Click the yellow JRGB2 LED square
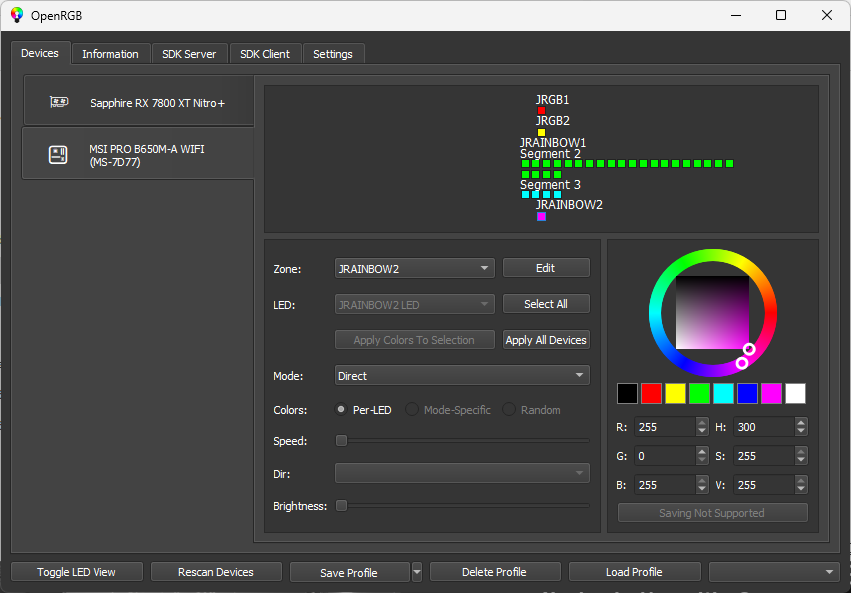The image size is (851, 593). [541, 132]
